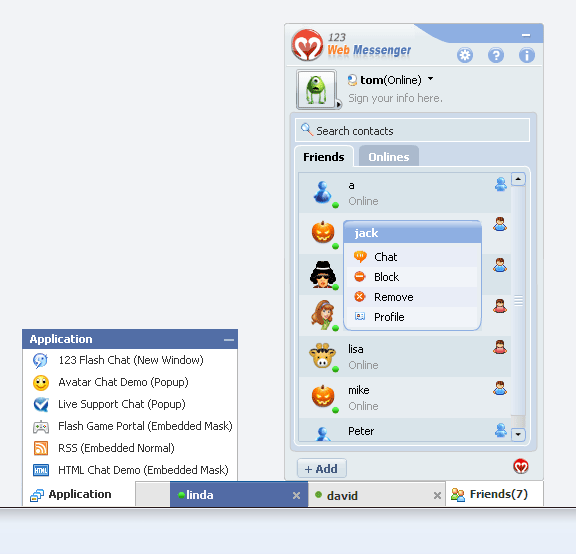Expand the avatar arrow next to tom's picture
This screenshot has width=576, height=554.
pos(339,105)
